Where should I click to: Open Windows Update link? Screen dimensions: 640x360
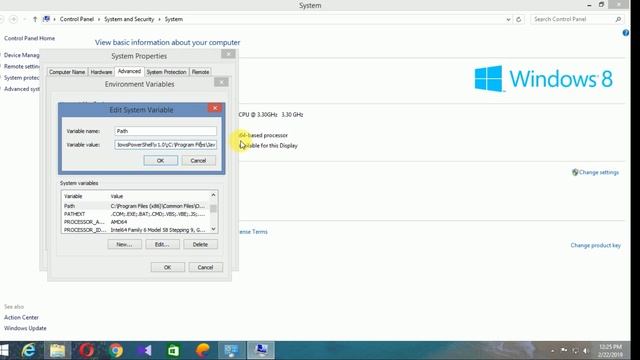(x=25, y=328)
